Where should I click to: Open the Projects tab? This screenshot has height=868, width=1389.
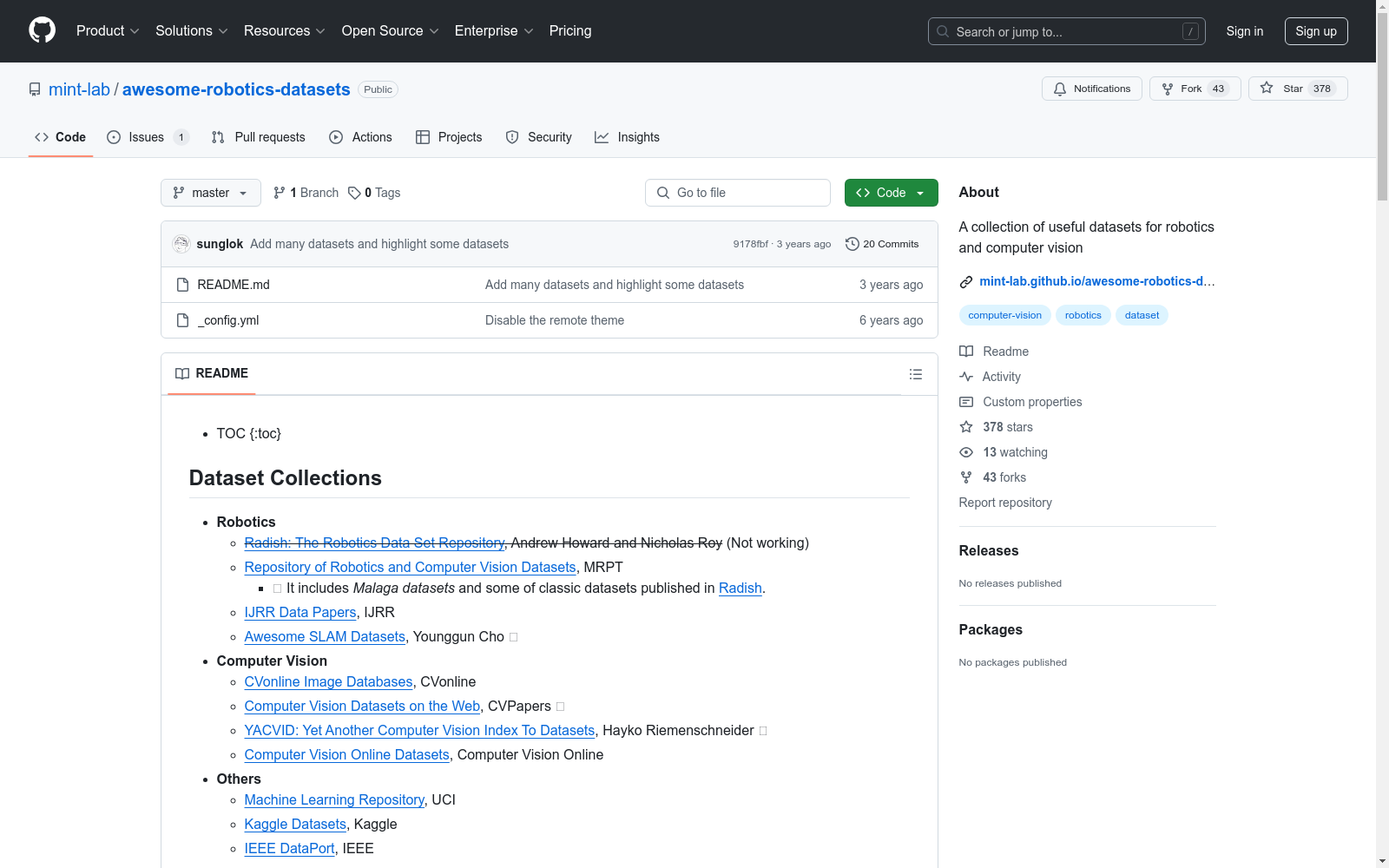coord(449,137)
